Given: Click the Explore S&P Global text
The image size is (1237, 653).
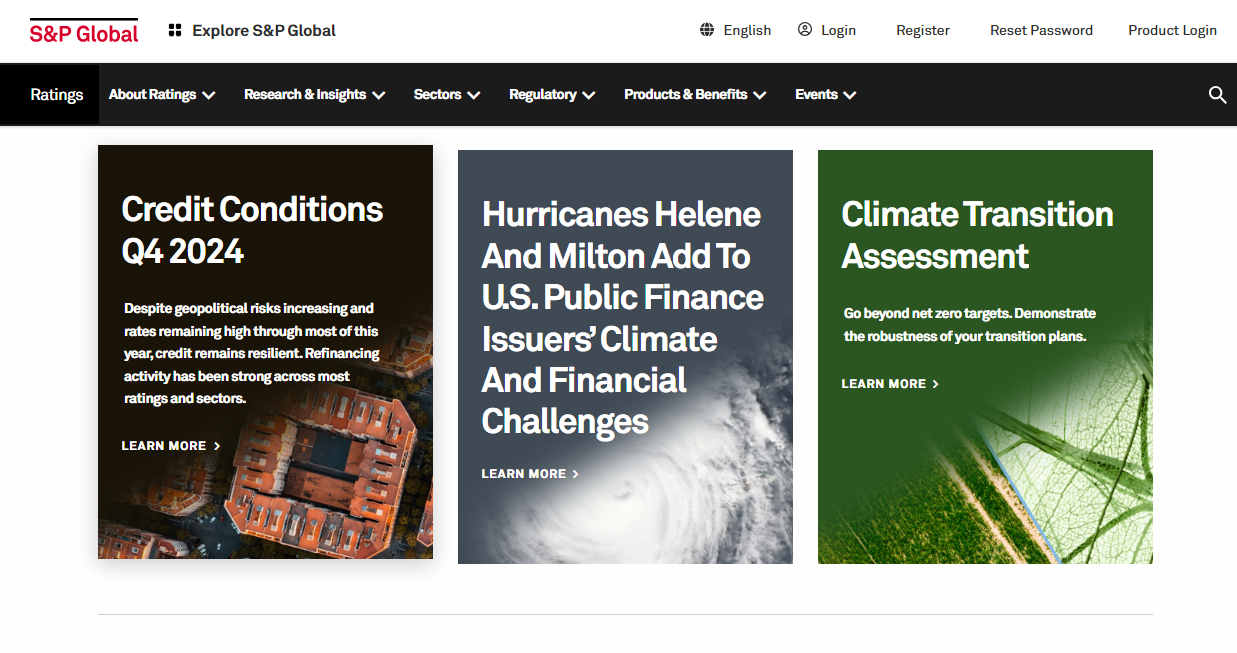Looking at the screenshot, I should 264,31.
